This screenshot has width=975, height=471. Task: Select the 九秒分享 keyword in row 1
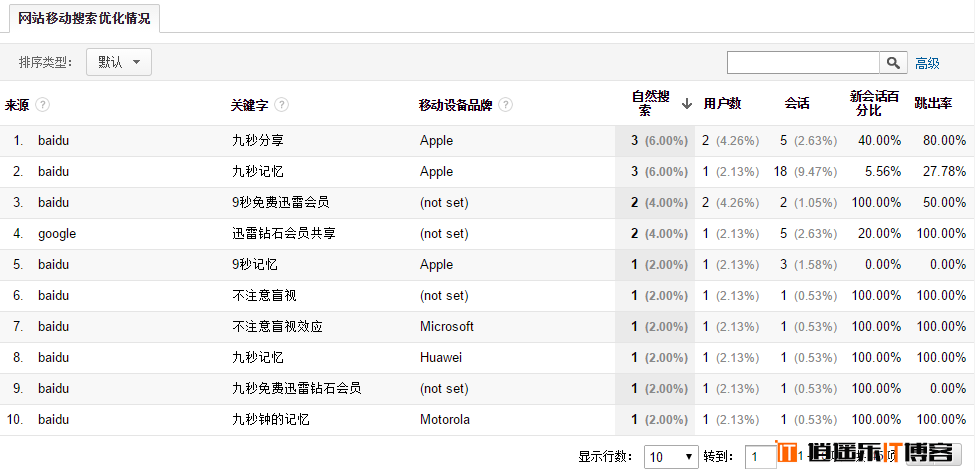pos(257,141)
